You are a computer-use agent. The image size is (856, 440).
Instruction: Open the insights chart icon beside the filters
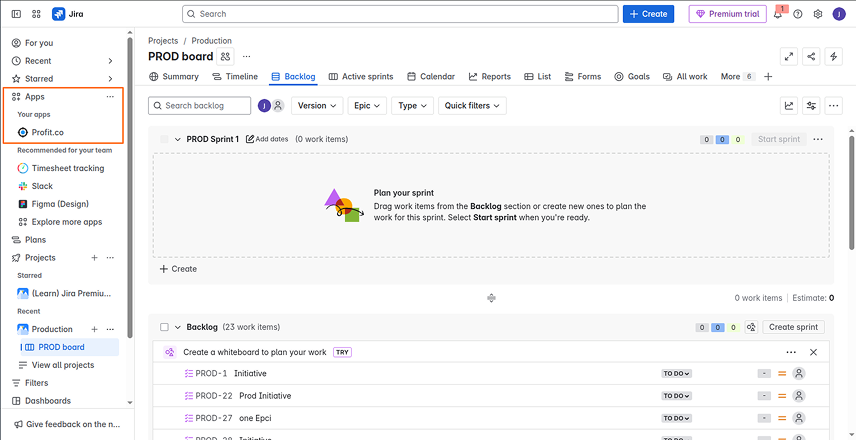tap(789, 106)
